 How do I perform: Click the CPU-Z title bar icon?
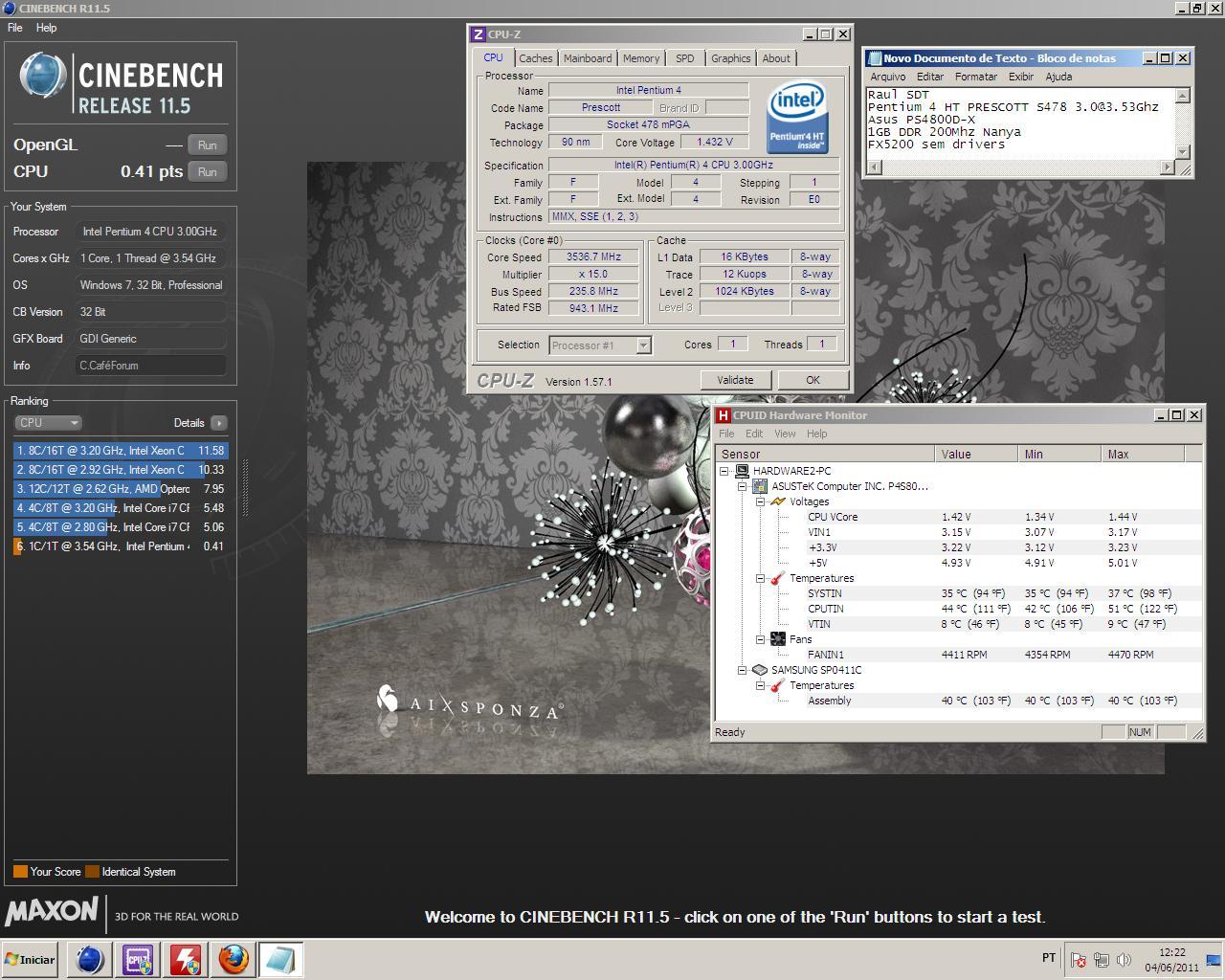click(479, 34)
